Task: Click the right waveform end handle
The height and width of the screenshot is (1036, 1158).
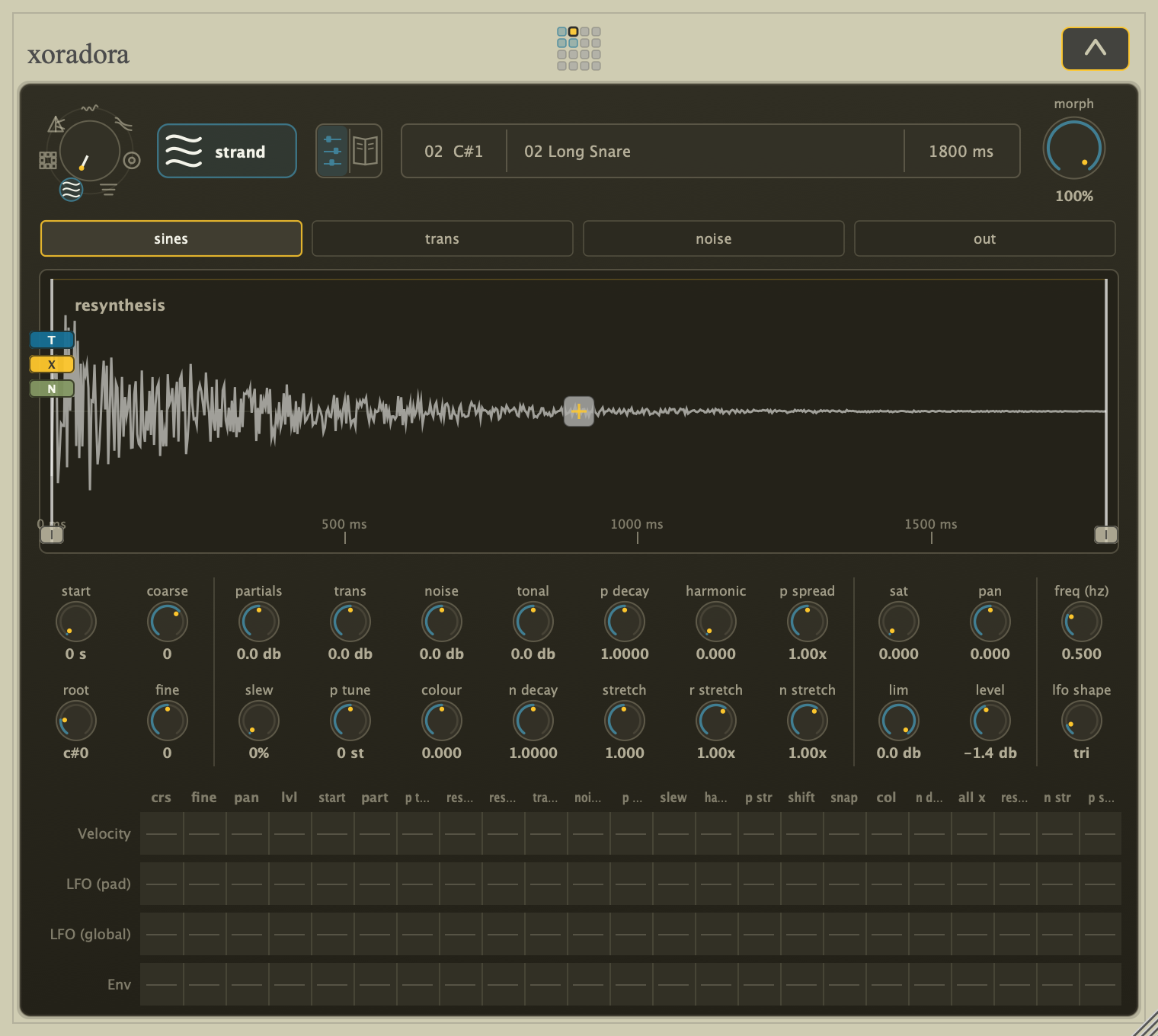Action: click(x=1106, y=535)
